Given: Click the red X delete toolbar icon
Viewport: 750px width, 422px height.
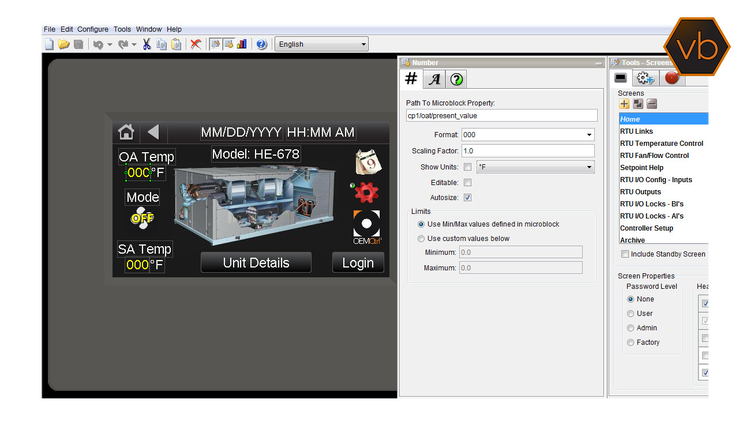Looking at the screenshot, I should tap(196, 44).
